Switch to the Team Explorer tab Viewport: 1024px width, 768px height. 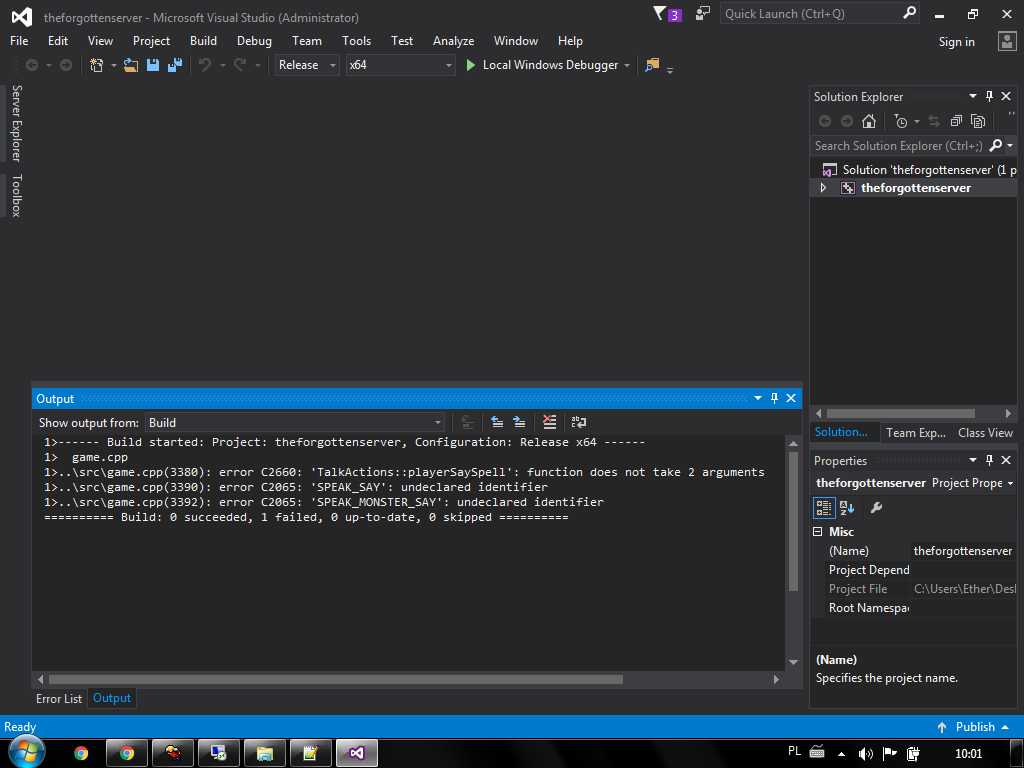[x=916, y=432]
